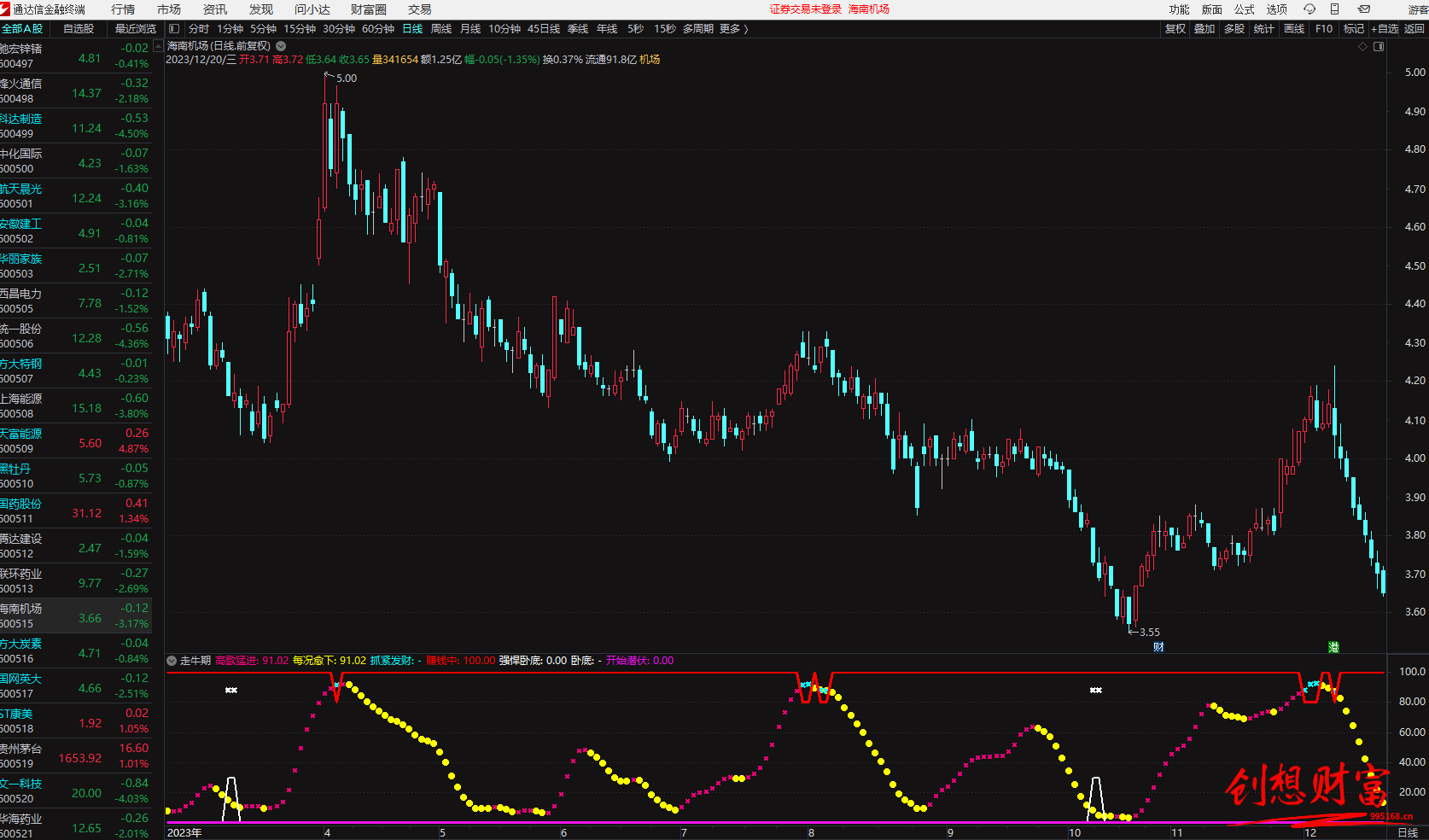
Task: Select the 分时 period tab
Action: (199, 29)
